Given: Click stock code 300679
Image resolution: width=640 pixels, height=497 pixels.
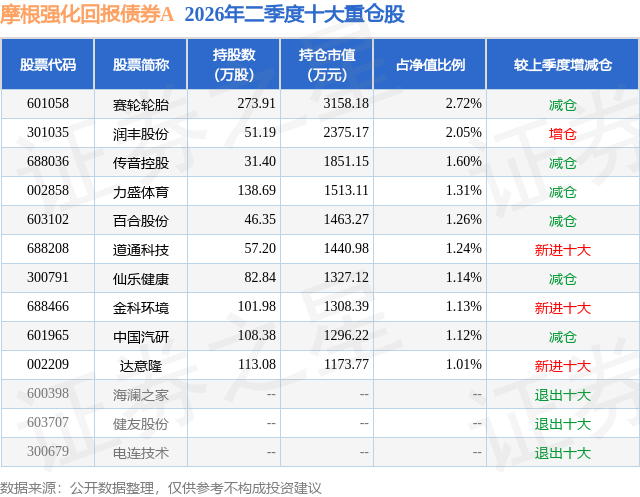Looking at the screenshot, I should coord(48,451).
